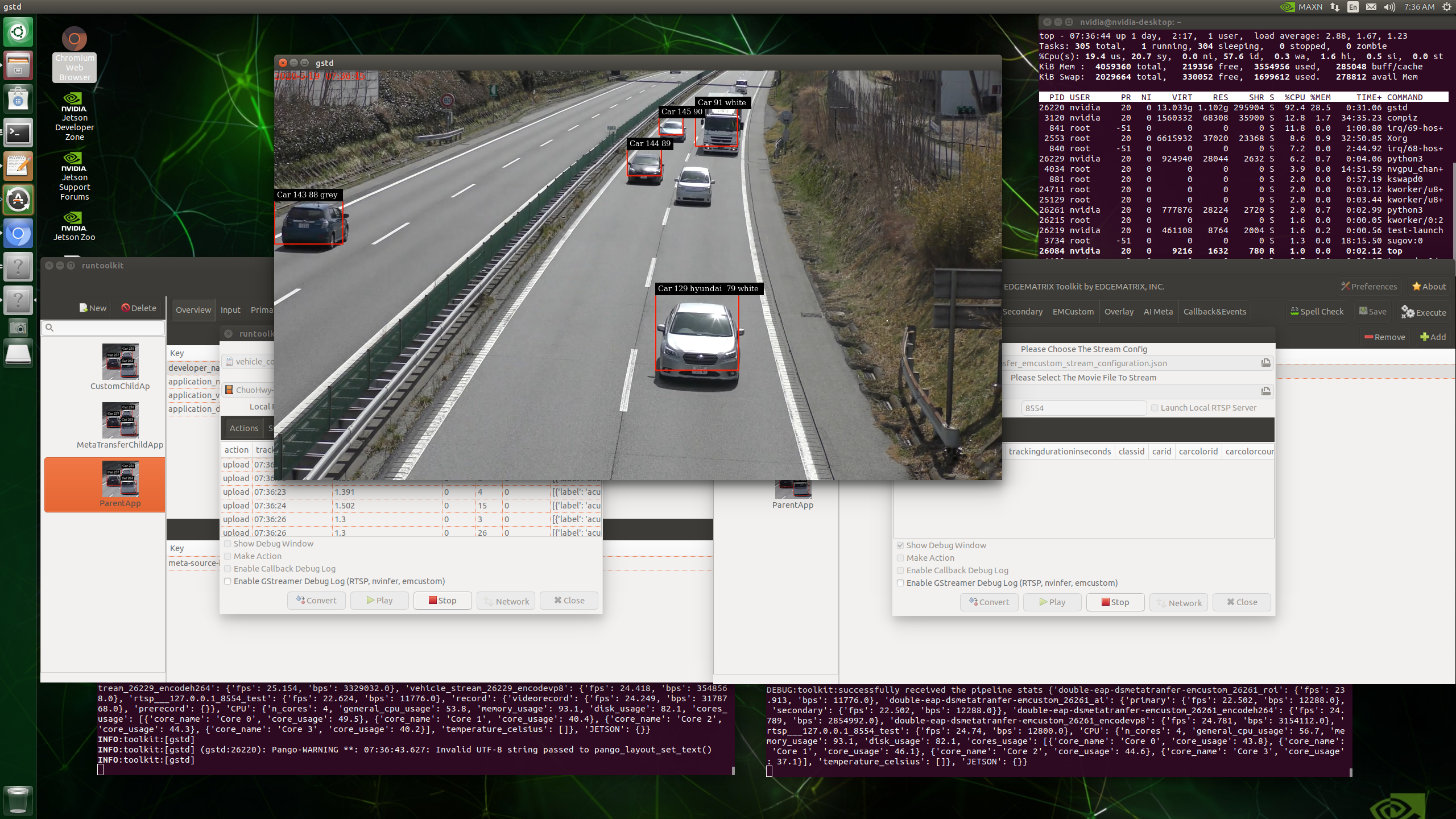Open the Ubuntu dash from the launcher
This screenshot has width=1456, height=819.
coord(18,32)
